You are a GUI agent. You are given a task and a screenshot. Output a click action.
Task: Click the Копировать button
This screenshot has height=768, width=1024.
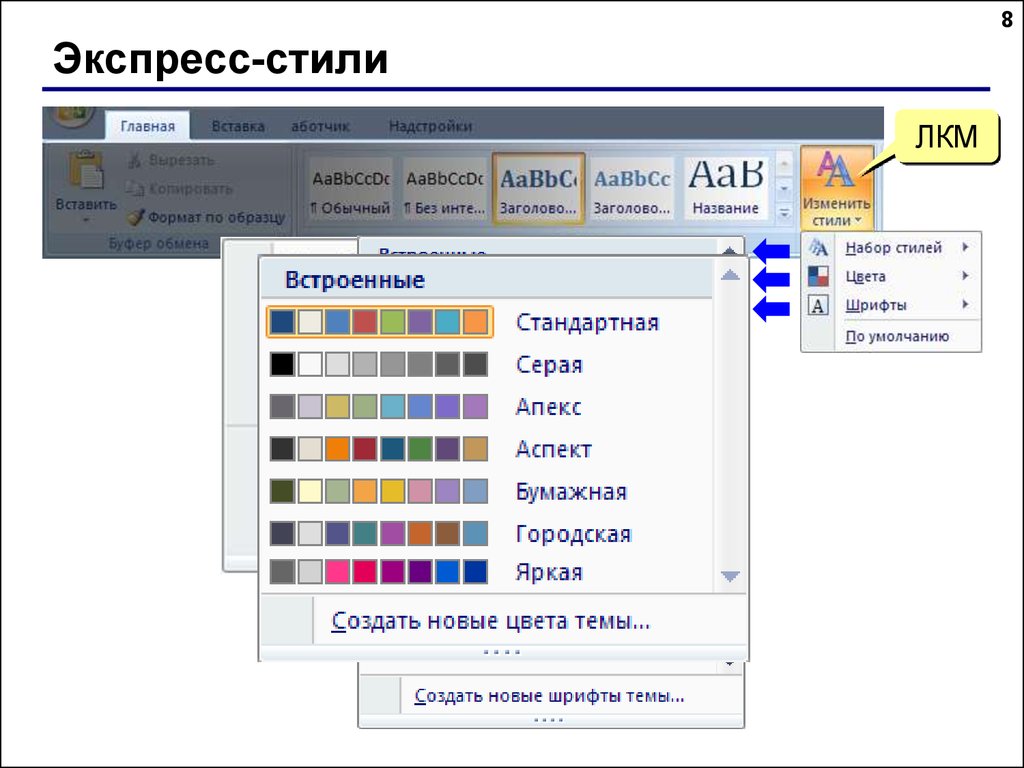click(x=180, y=189)
